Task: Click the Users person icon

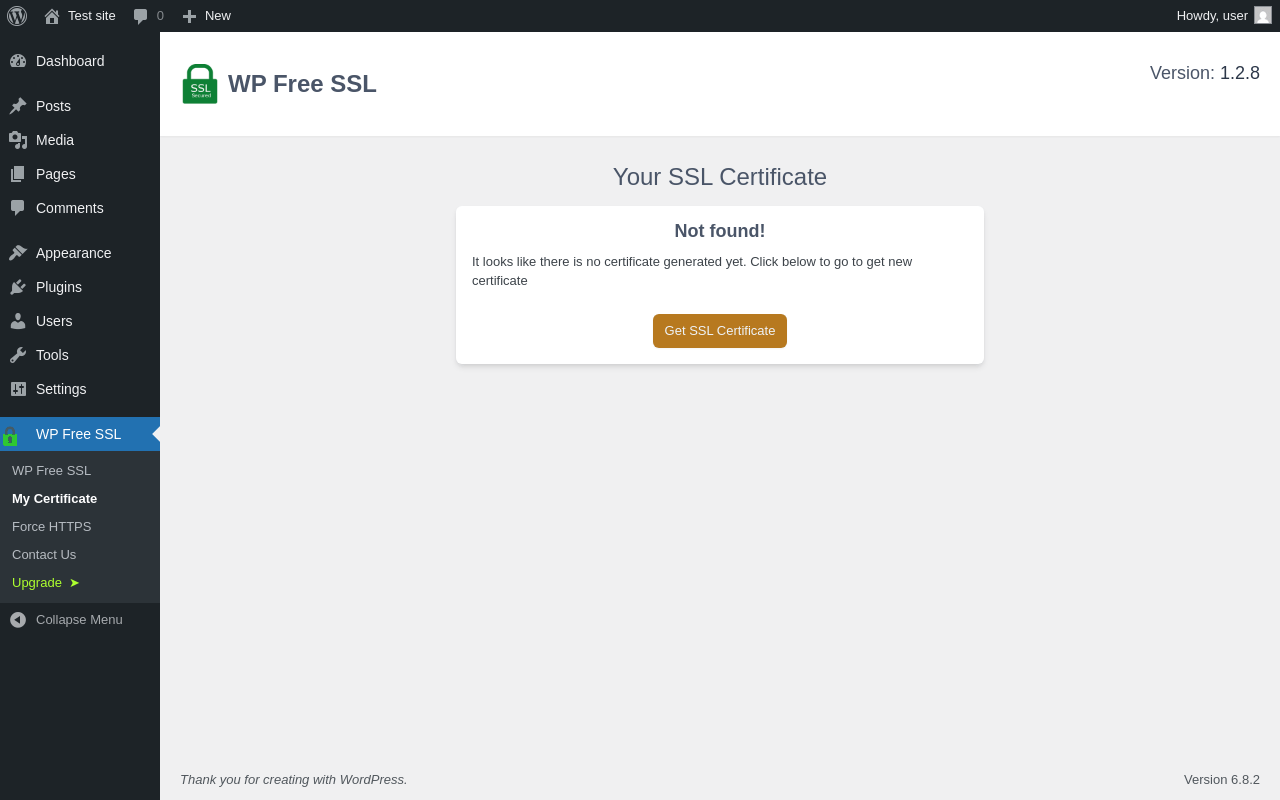Action: point(18,321)
